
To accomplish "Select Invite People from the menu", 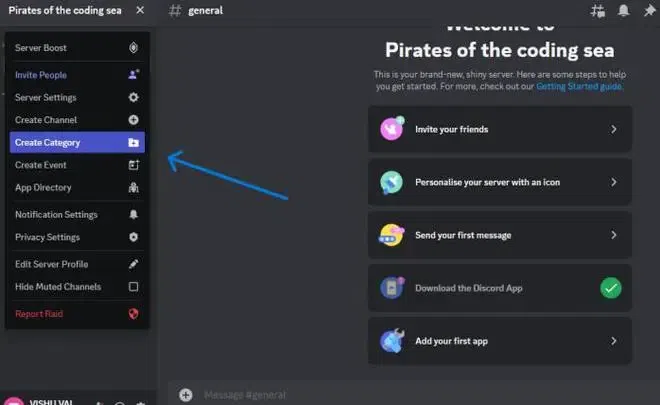I will coord(77,75).
